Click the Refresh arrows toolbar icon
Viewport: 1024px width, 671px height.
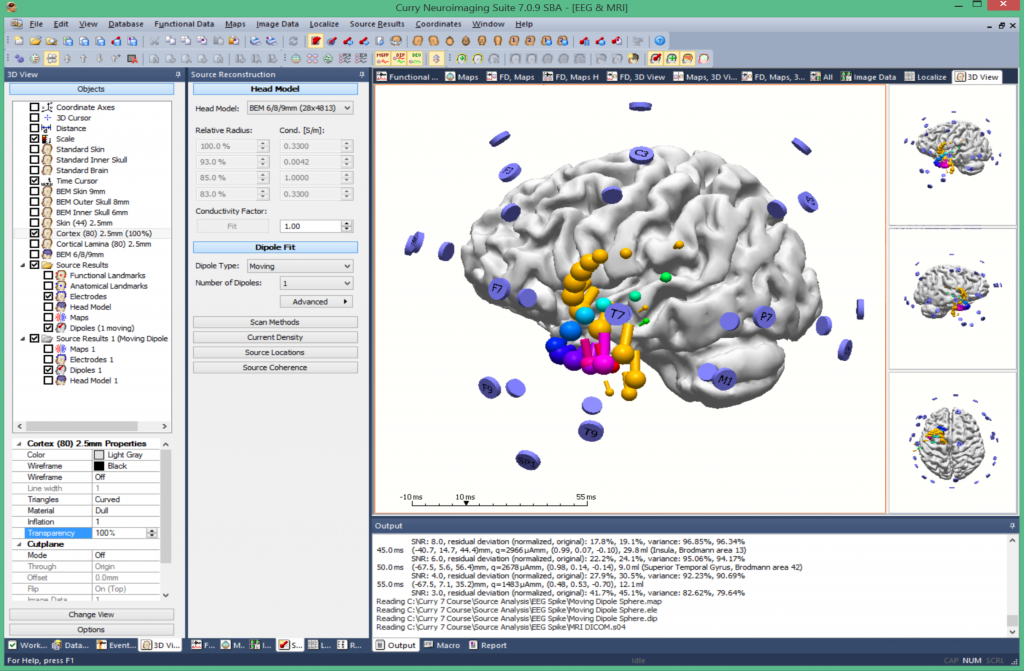click(294, 41)
